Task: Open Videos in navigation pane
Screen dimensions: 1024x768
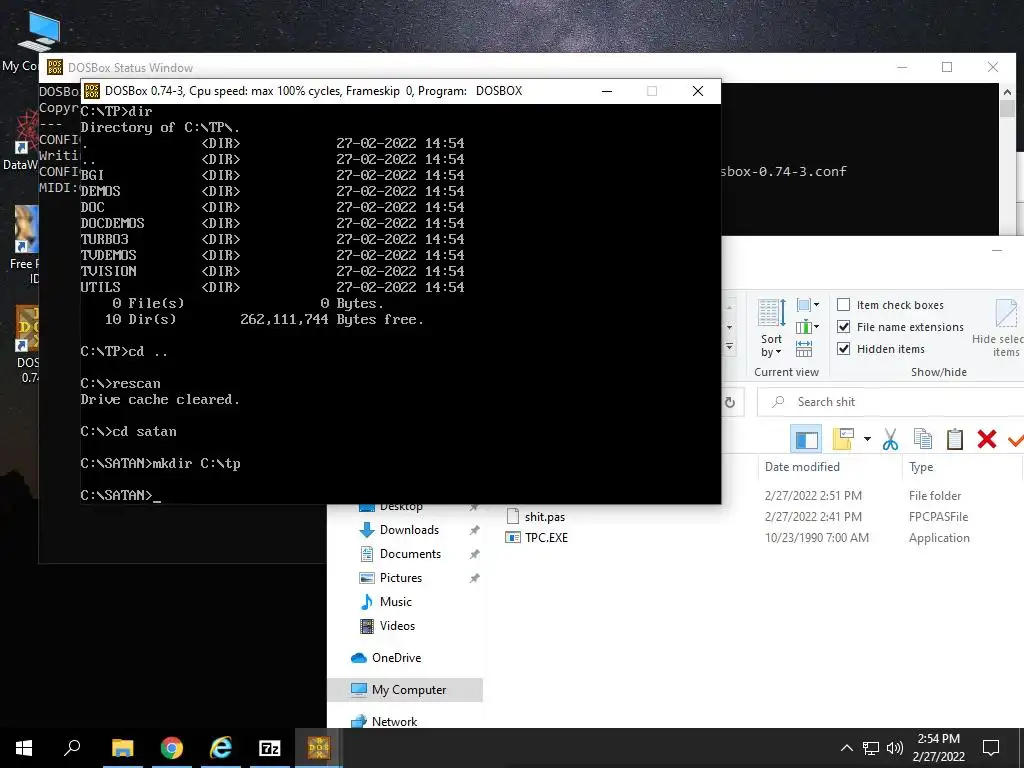Action: [x=397, y=626]
